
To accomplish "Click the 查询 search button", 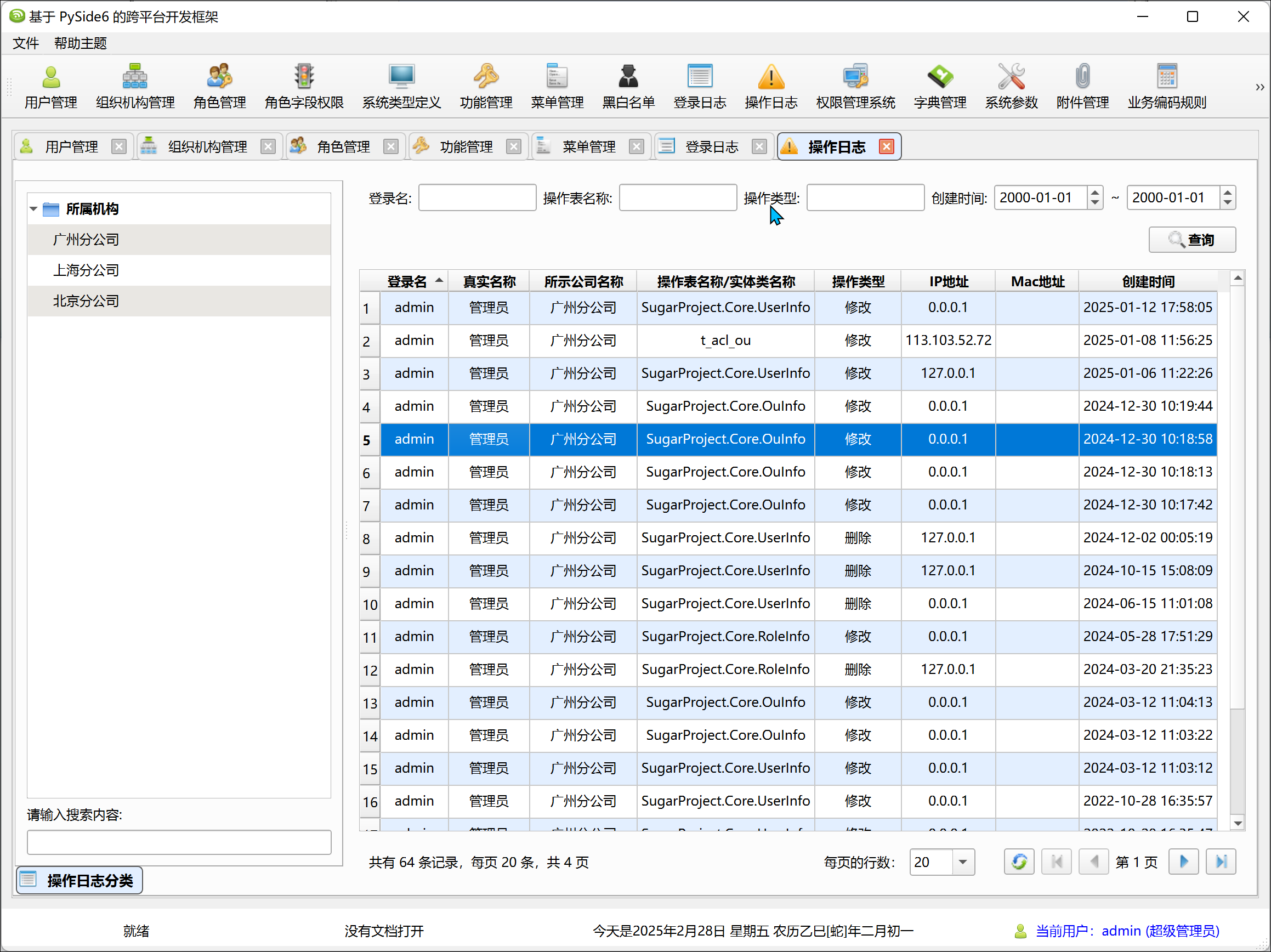I will click(x=1192, y=240).
